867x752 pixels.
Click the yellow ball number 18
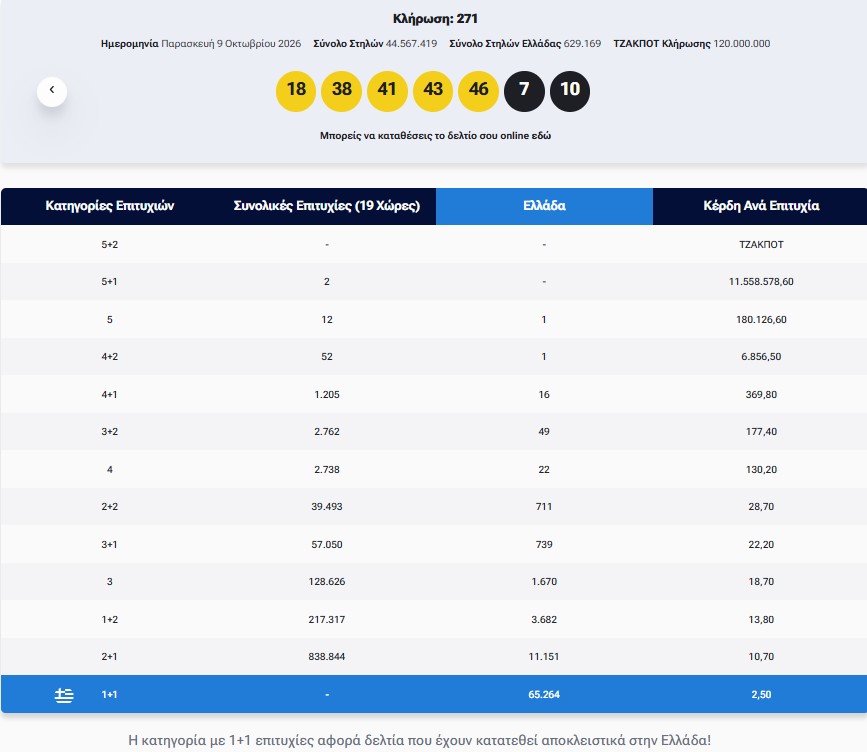point(296,91)
